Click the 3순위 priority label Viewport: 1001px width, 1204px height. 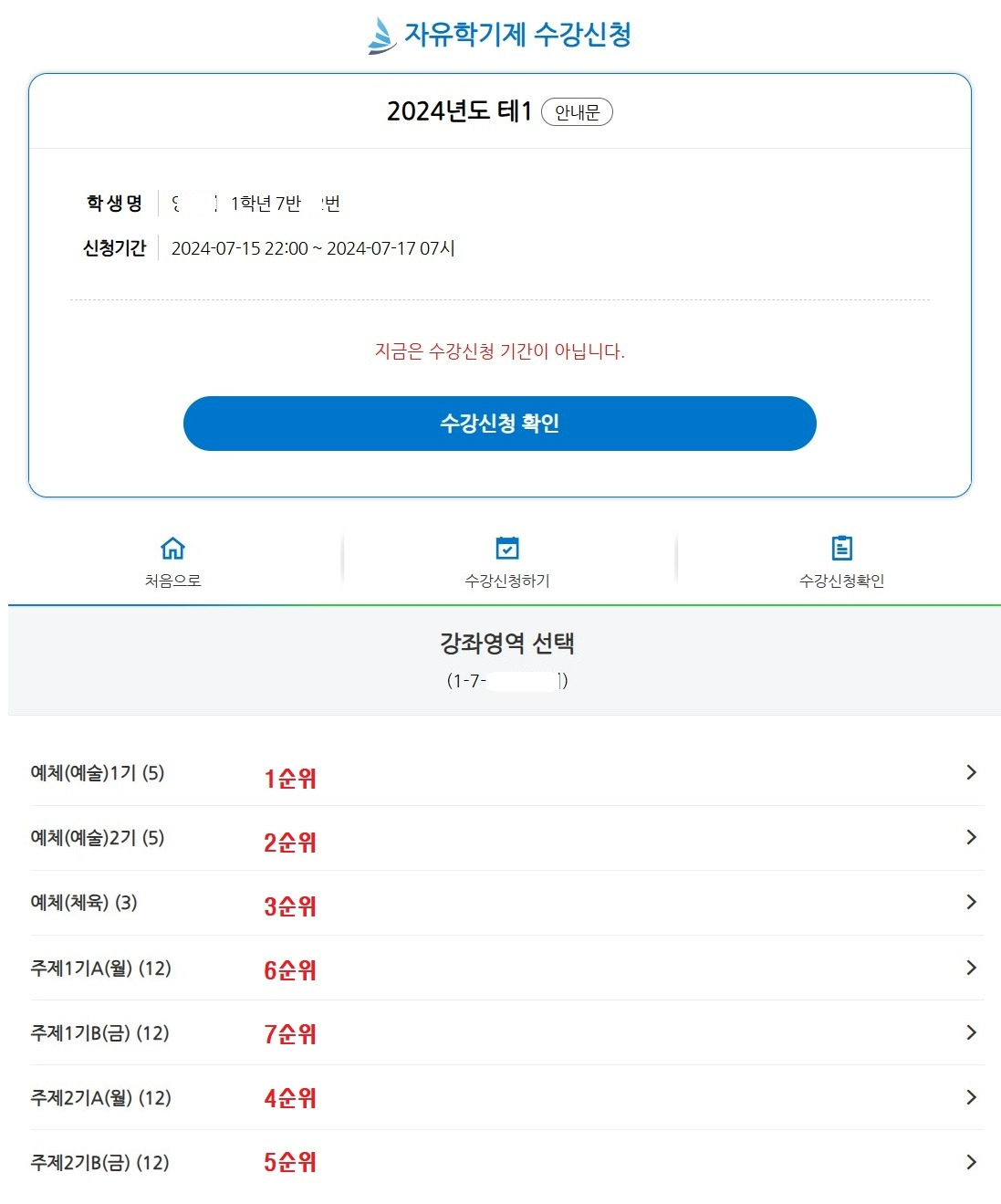point(288,906)
